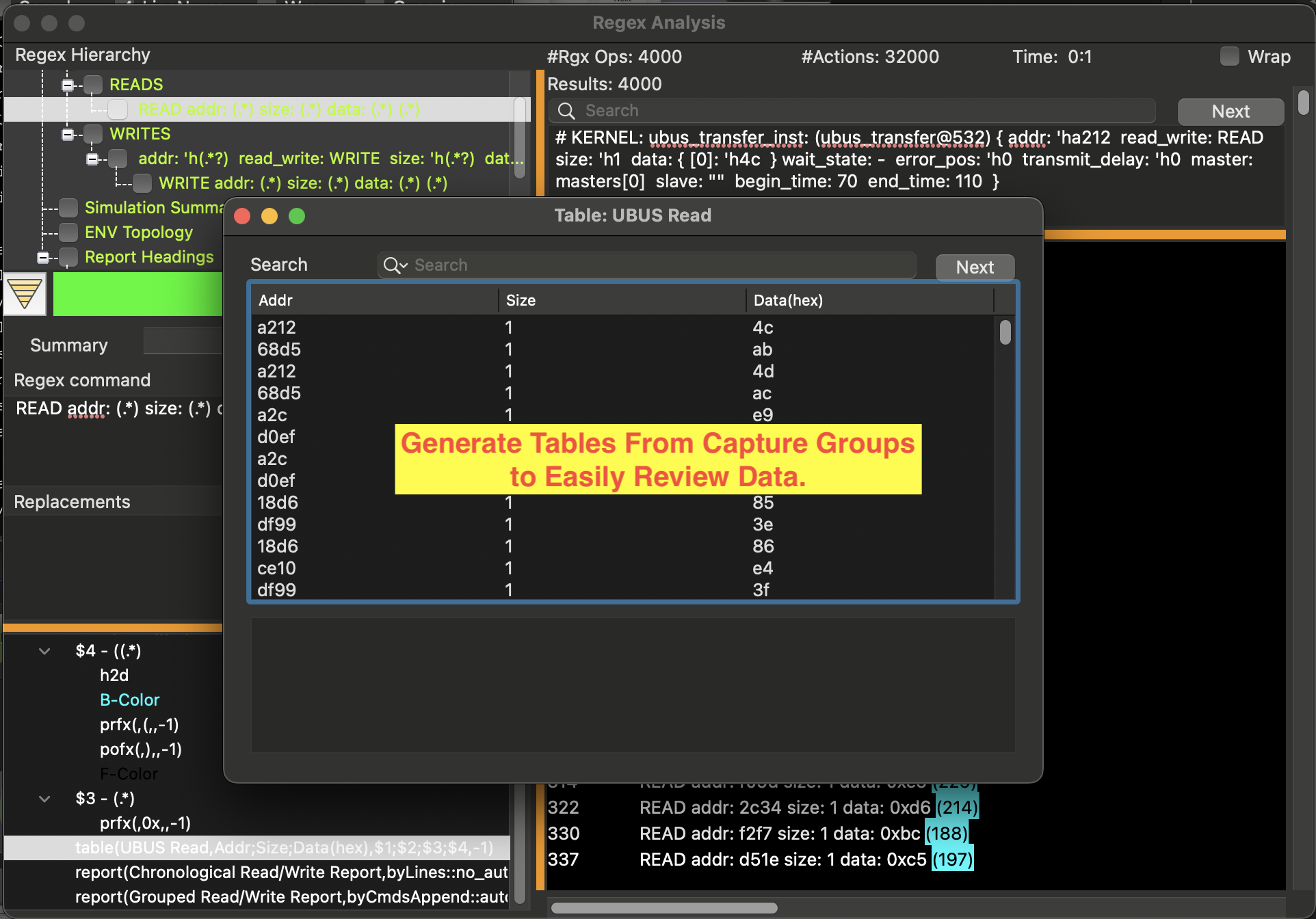Check the WRITES checkbox
Viewport: 1316px width, 919px height.
tap(93, 134)
